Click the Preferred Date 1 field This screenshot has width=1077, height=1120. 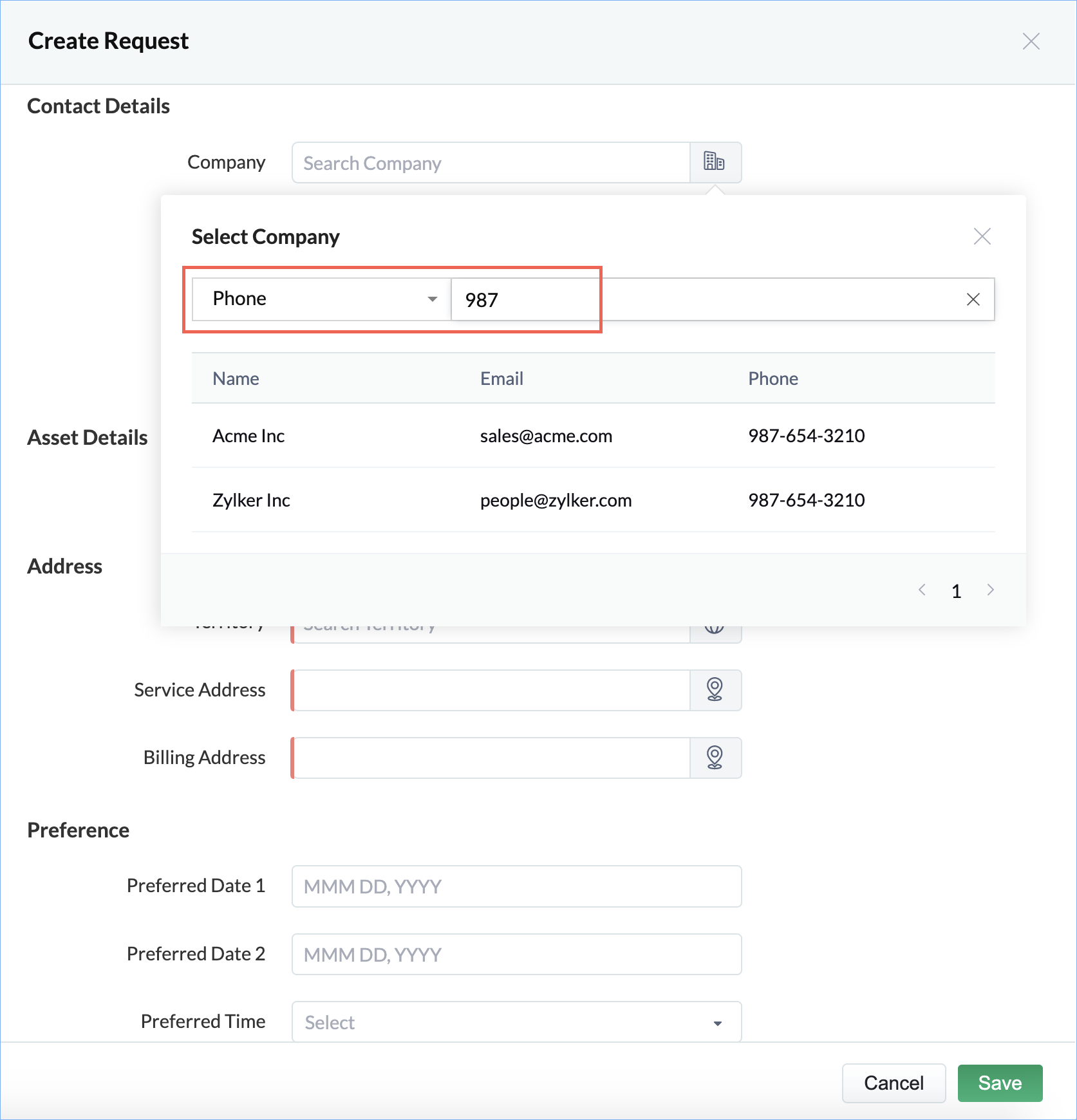coord(516,886)
